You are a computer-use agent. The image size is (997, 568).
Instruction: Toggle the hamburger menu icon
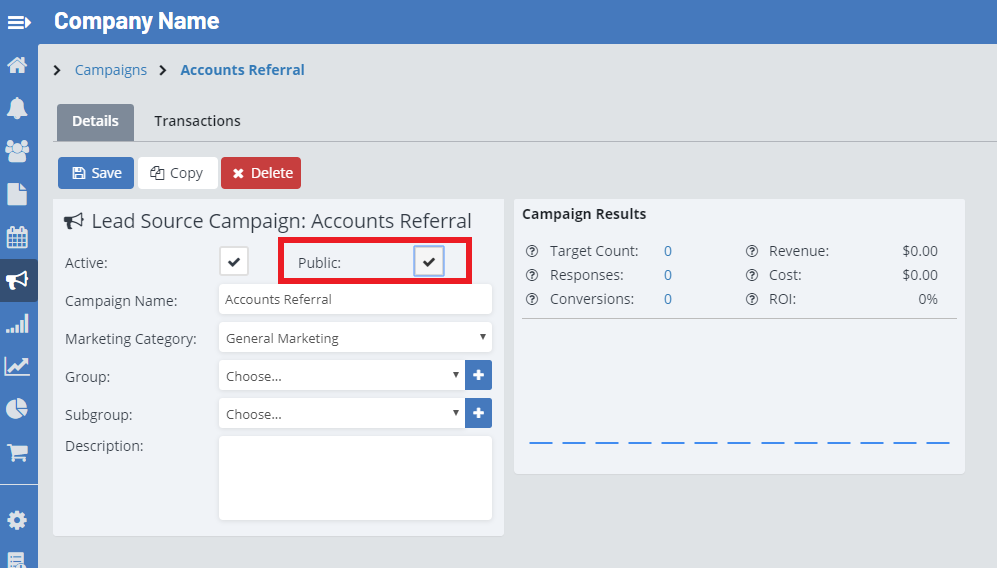click(x=19, y=21)
